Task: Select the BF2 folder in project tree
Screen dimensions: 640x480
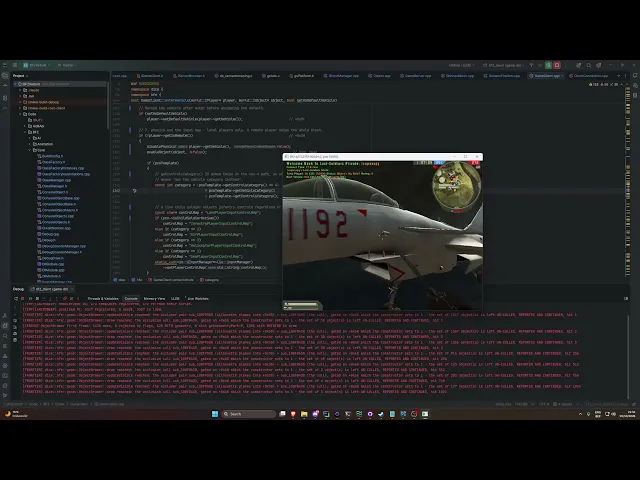Action: click(x=36, y=132)
